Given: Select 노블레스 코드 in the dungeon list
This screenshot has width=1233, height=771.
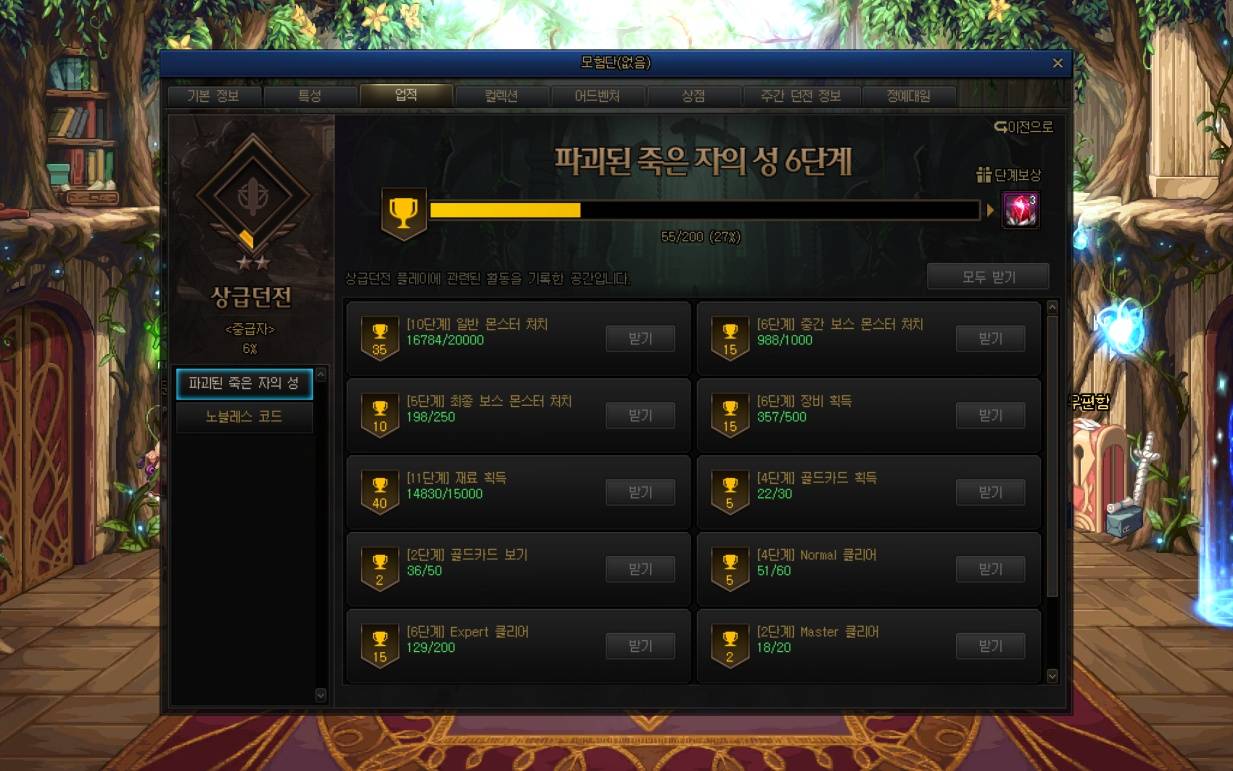Looking at the screenshot, I should tap(244, 417).
